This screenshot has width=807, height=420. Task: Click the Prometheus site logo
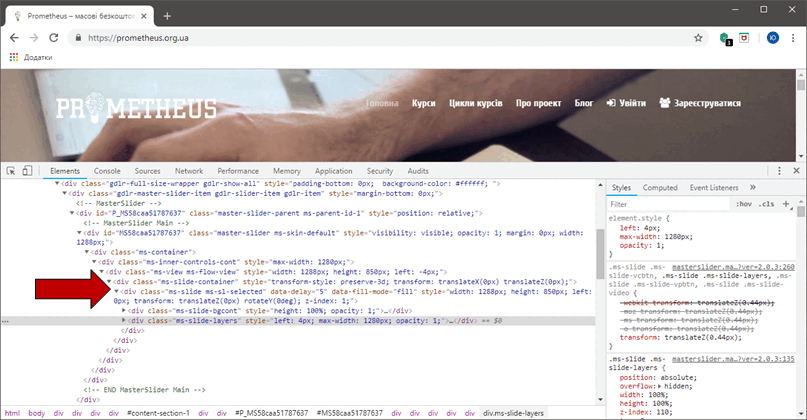136,108
